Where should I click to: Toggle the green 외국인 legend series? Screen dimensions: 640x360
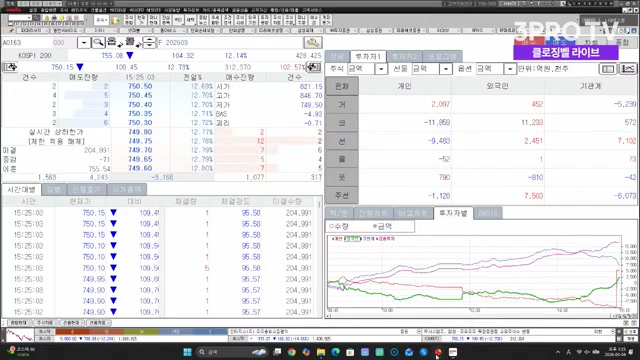[352, 239]
